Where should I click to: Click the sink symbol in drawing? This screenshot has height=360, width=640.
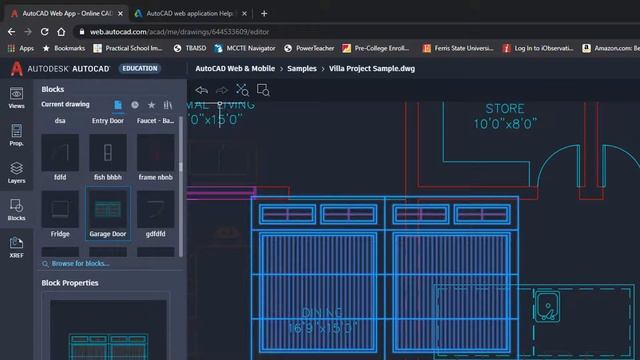pos(547,306)
